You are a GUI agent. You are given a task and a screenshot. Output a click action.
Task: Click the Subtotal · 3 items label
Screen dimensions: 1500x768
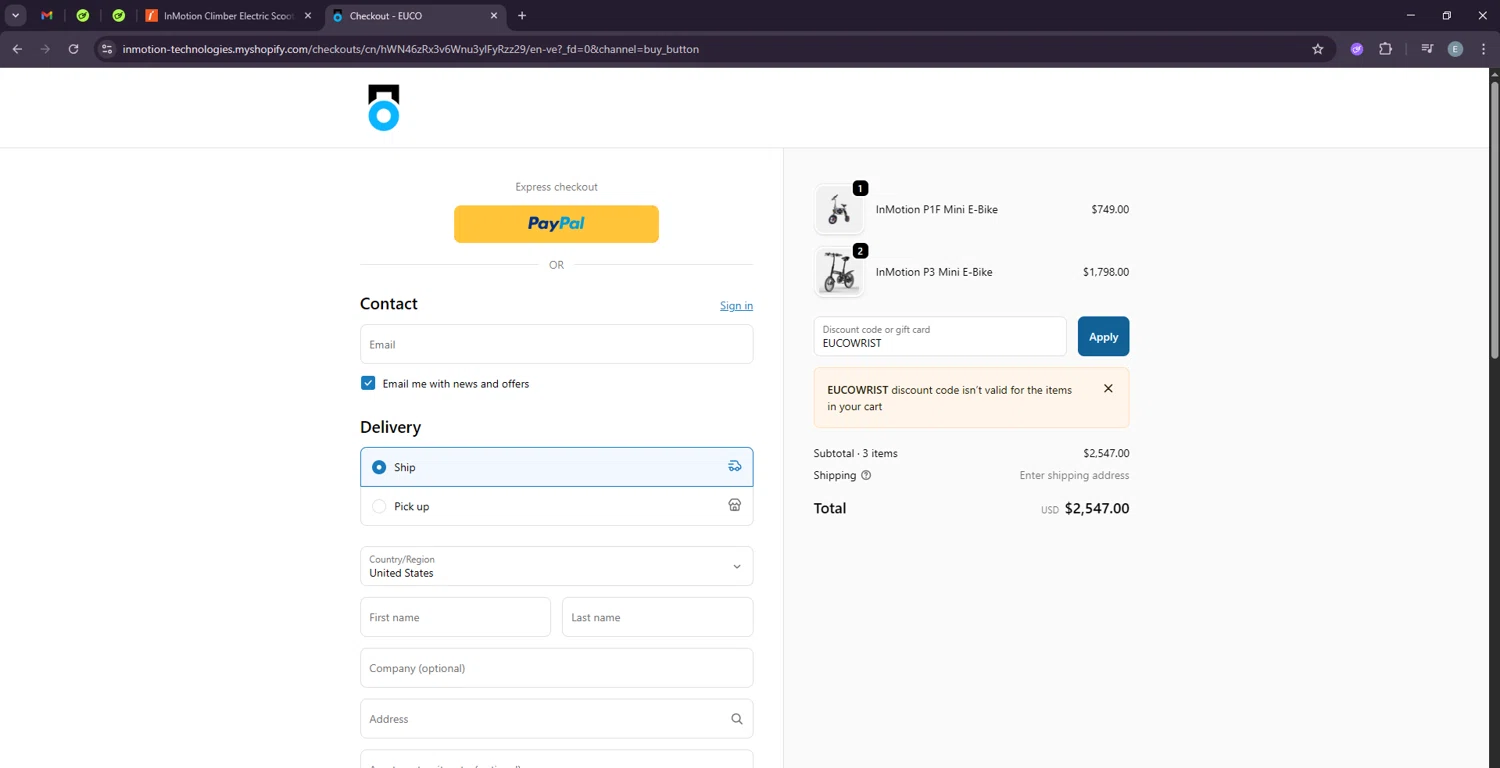tap(856, 453)
